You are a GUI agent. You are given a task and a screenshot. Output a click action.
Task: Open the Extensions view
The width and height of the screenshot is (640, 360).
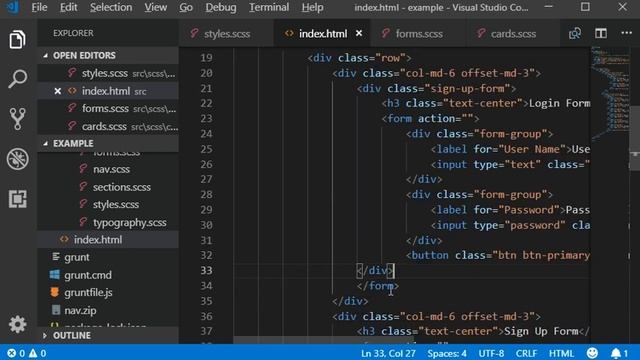pyautogui.click(x=17, y=199)
